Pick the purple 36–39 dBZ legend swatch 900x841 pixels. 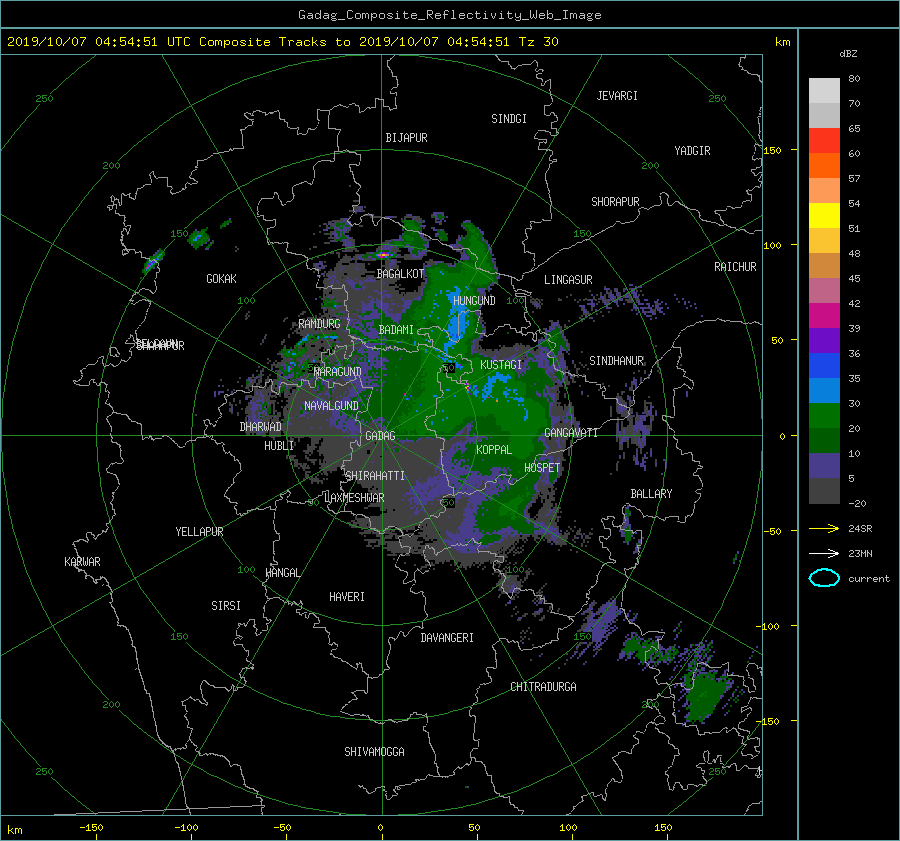[824, 340]
